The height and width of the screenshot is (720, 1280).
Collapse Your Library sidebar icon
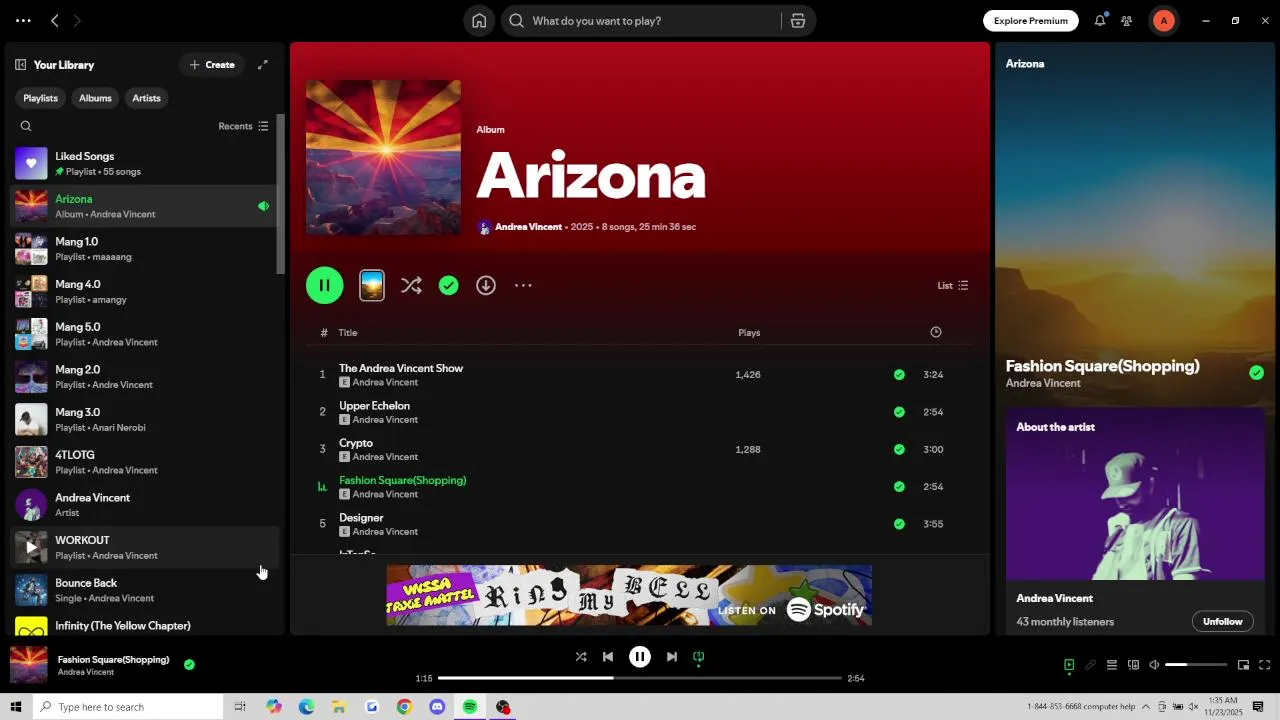pos(20,65)
